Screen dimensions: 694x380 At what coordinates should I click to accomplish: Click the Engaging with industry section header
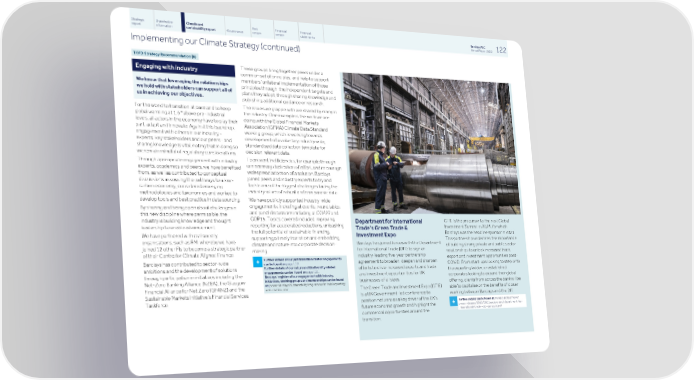point(183,68)
